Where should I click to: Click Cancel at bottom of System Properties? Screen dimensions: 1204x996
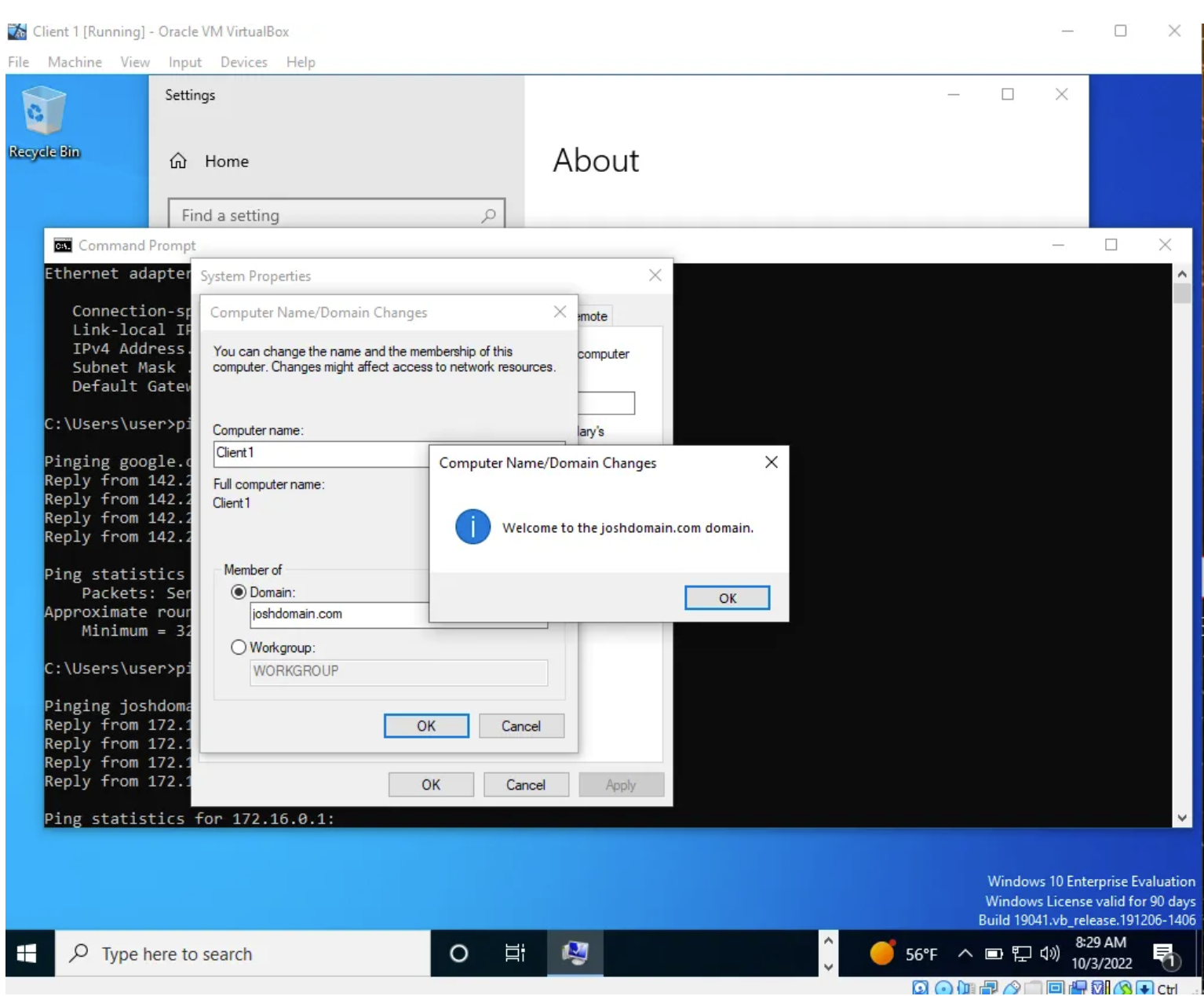click(x=526, y=785)
